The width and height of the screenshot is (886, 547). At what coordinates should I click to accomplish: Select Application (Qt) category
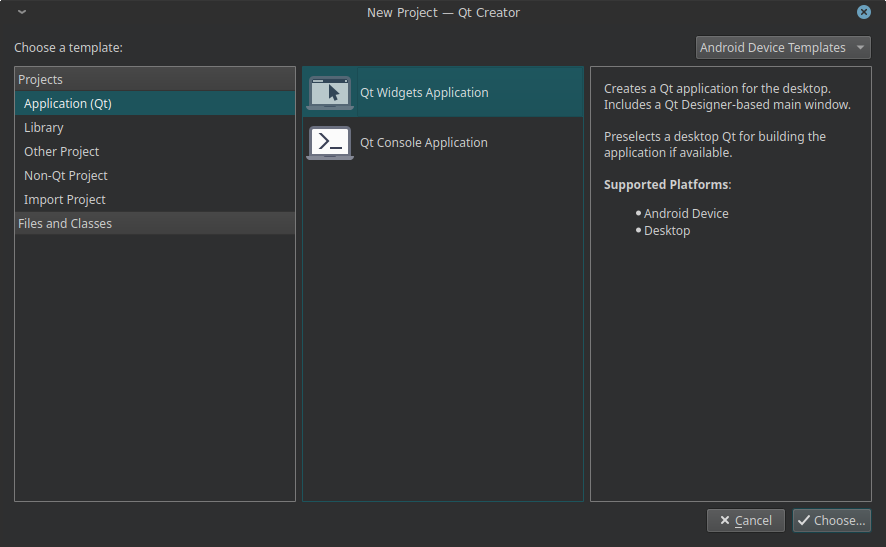point(155,103)
